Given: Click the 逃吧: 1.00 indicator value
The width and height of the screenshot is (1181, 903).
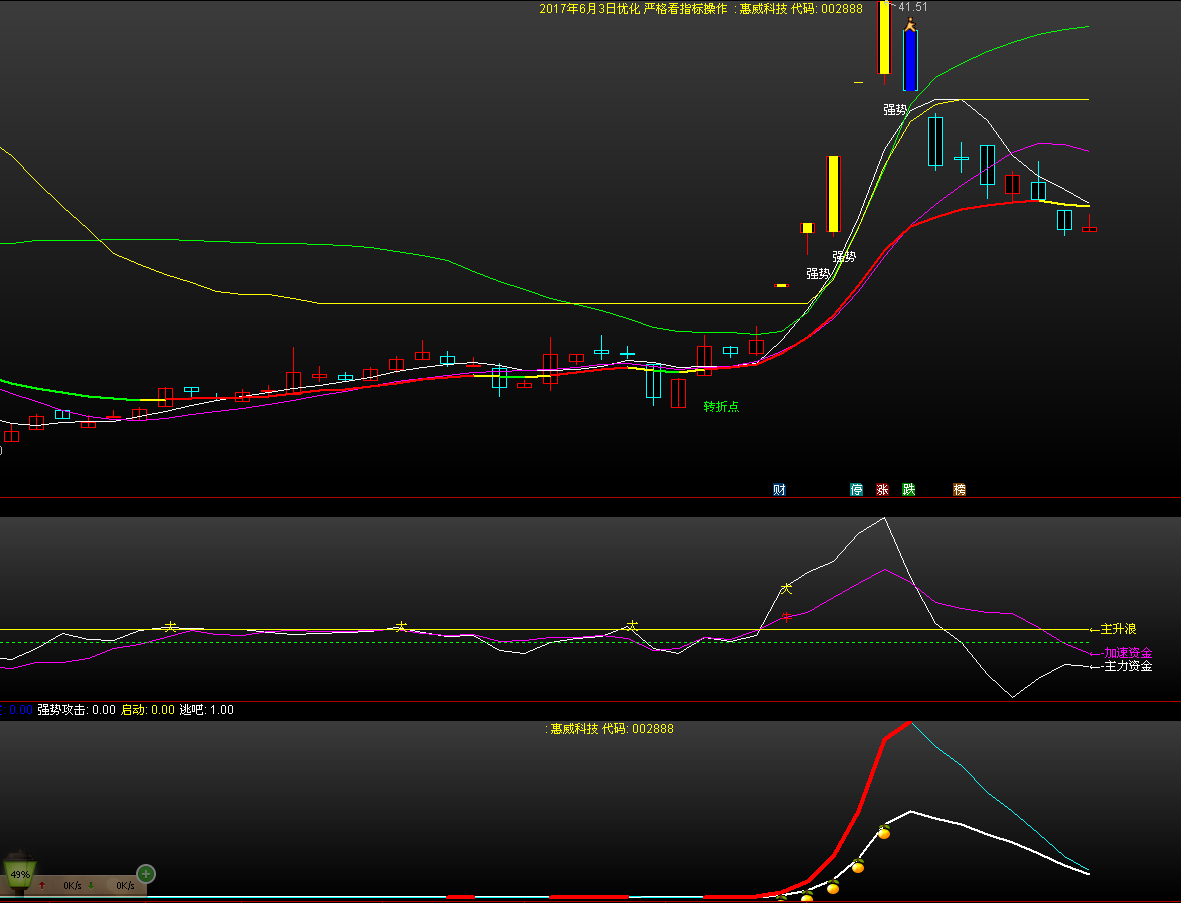Looking at the screenshot, I should pos(206,709).
